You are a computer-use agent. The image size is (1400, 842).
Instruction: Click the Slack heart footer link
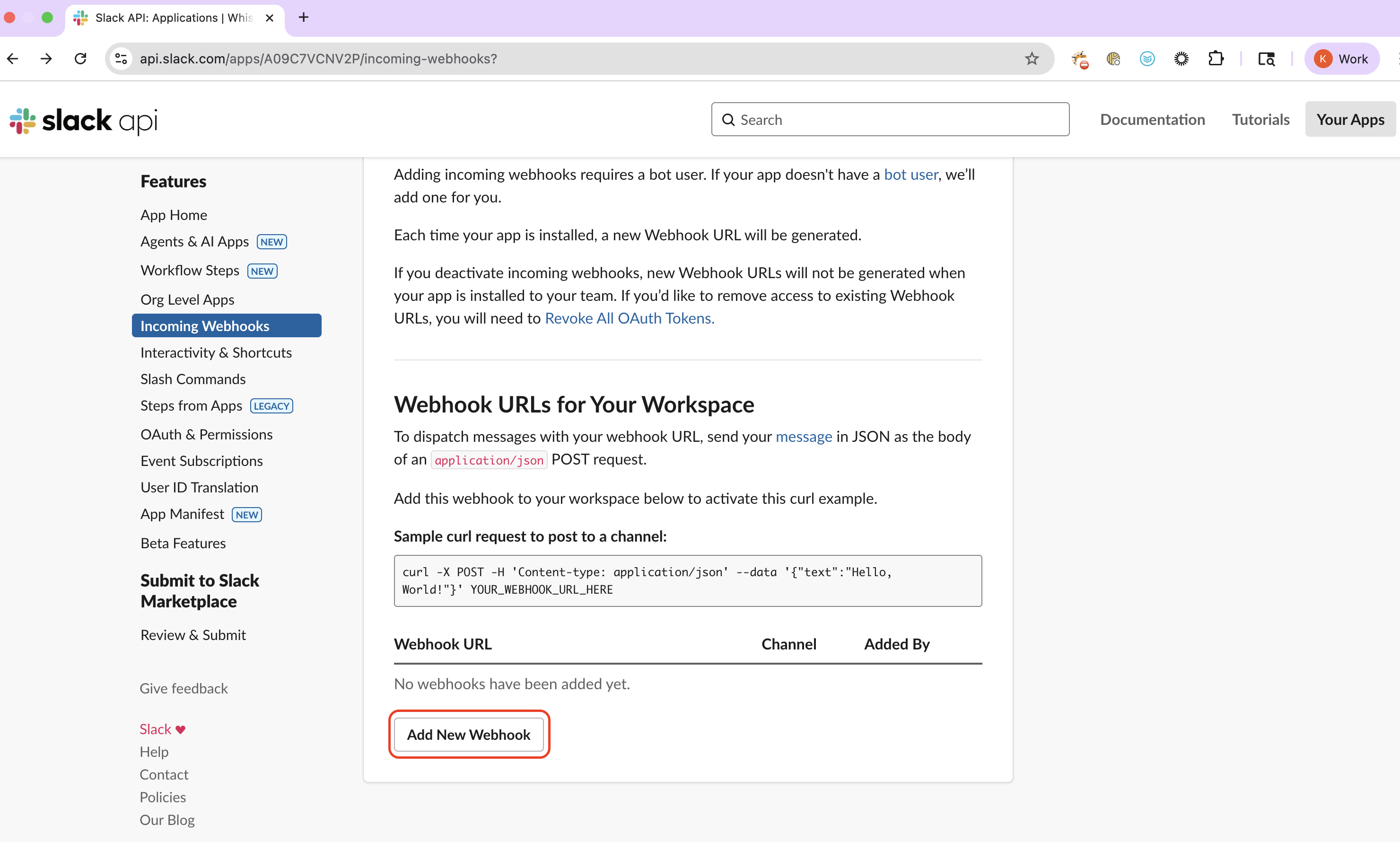[162, 729]
